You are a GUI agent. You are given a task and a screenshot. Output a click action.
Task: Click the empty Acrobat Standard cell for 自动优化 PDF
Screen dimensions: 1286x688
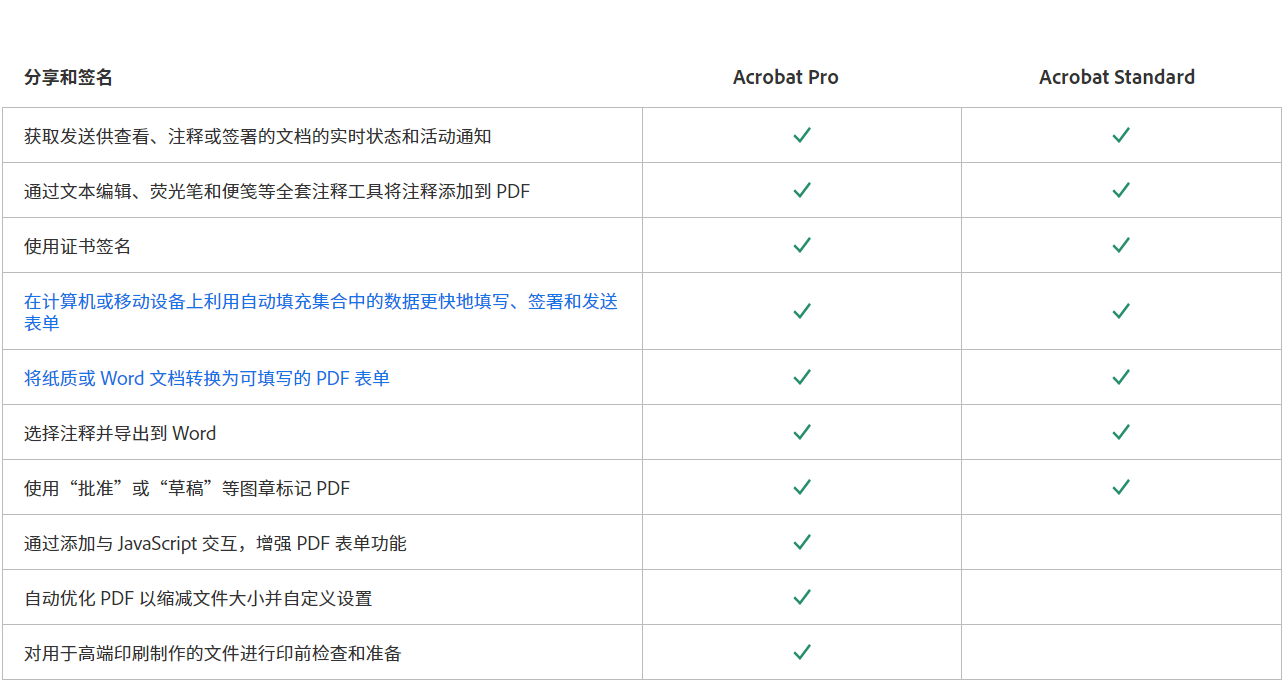[1121, 597]
